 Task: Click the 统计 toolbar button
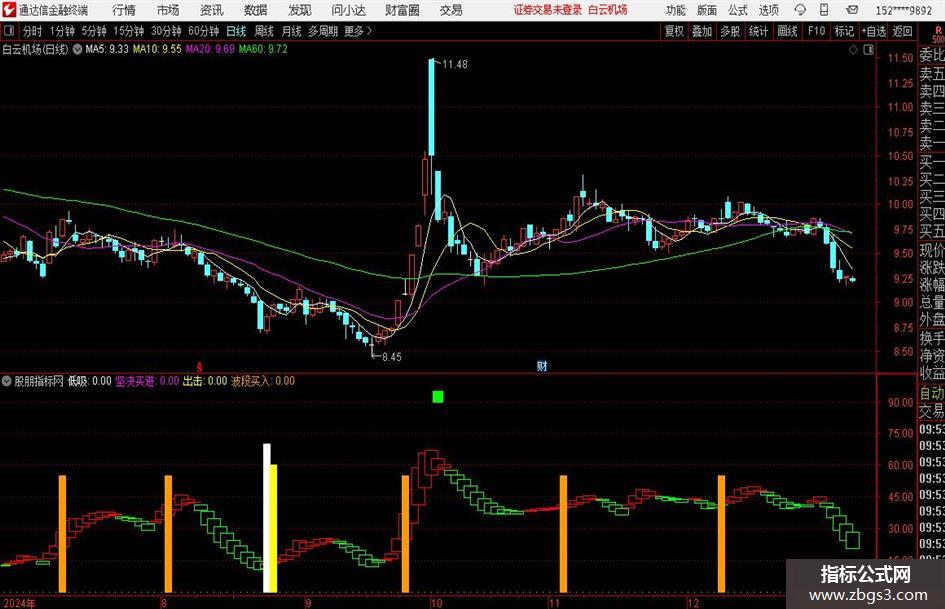tap(758, 31)
